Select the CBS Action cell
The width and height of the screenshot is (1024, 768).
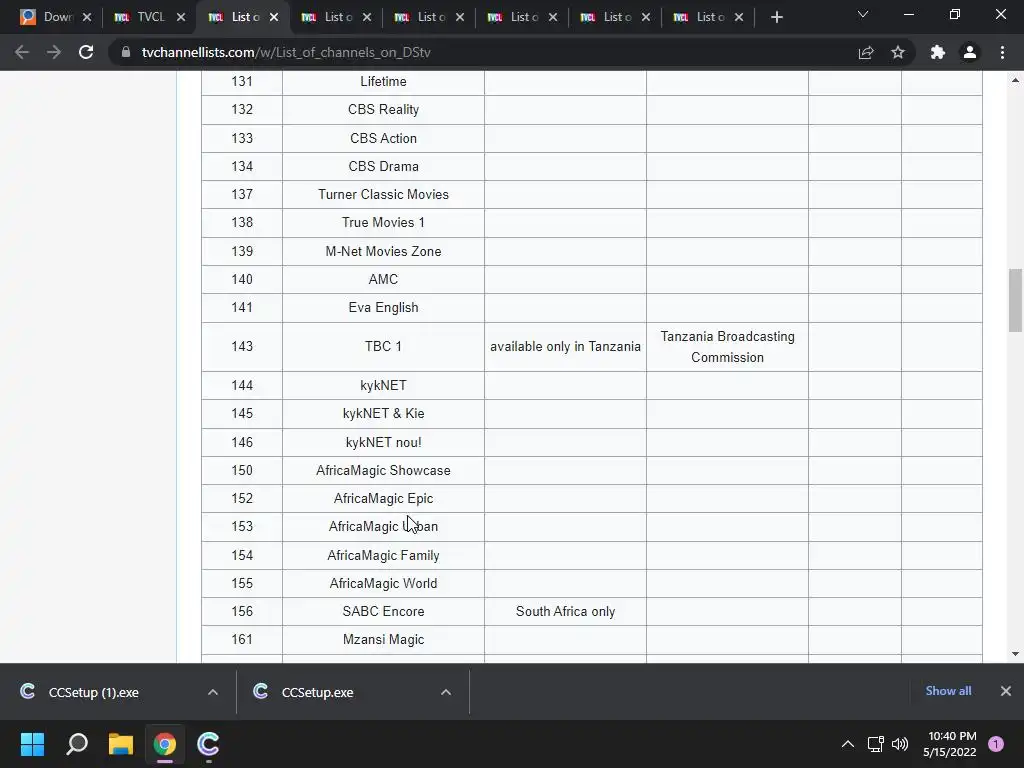pos(383,138)
